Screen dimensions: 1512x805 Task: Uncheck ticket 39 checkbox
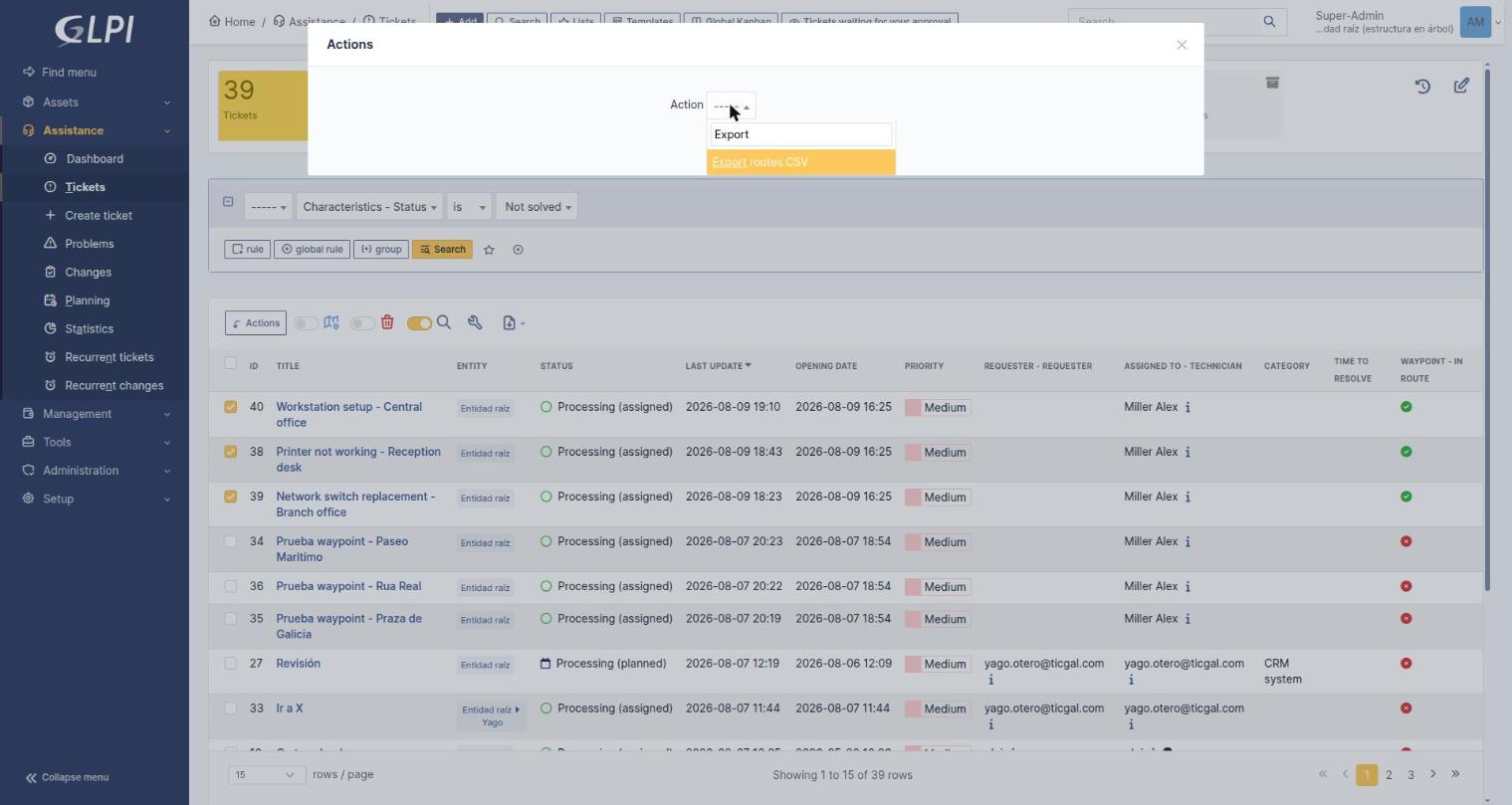pyautogui.click(x=231, y=497)
